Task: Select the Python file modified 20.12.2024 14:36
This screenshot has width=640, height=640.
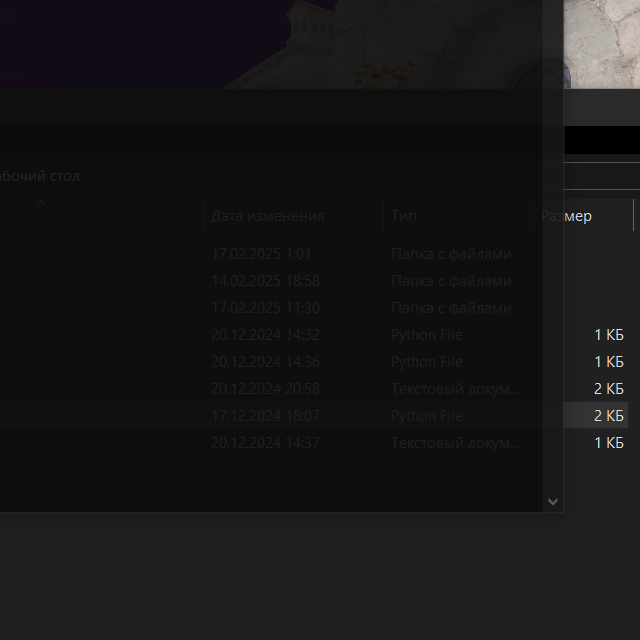Action: point(265,362)
